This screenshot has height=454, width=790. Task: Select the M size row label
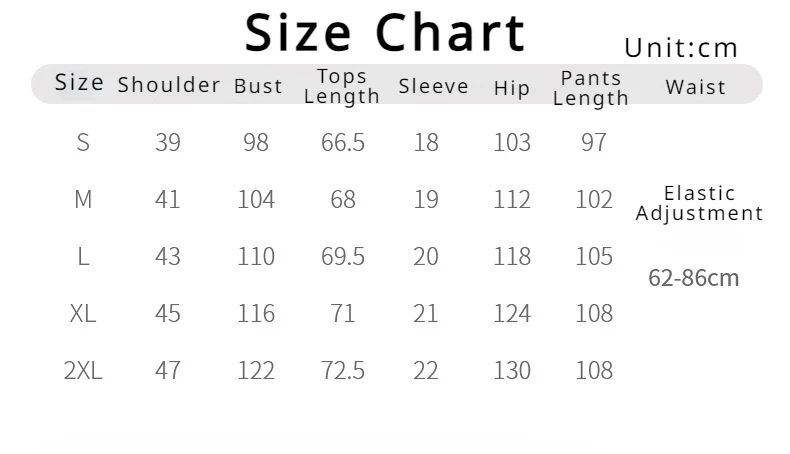83,200
